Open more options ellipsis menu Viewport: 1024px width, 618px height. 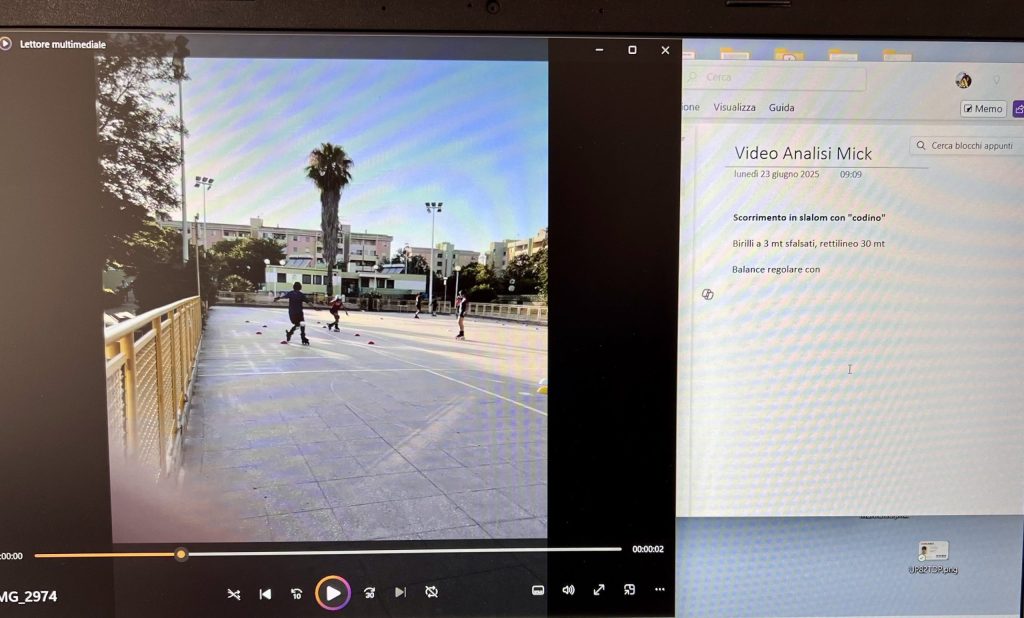coord(660,590)
